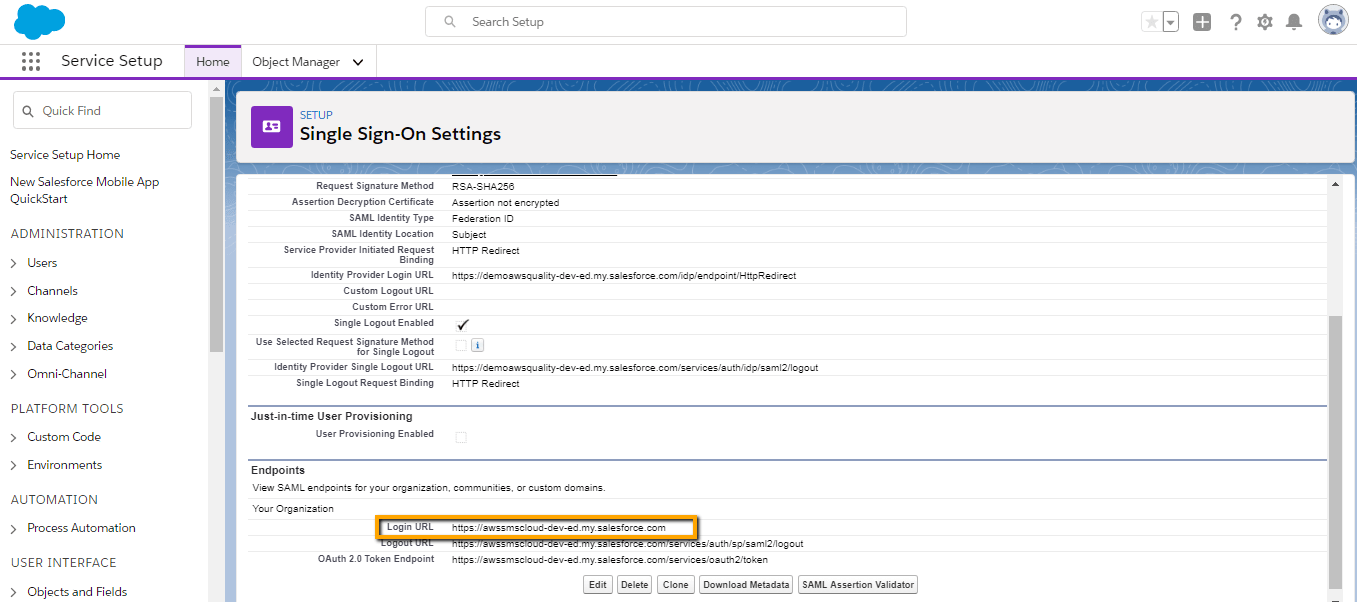The height and width of the screenshot is (602, 1357).
Task: Expand the Objects and Fields chevron
Action: 14,593
